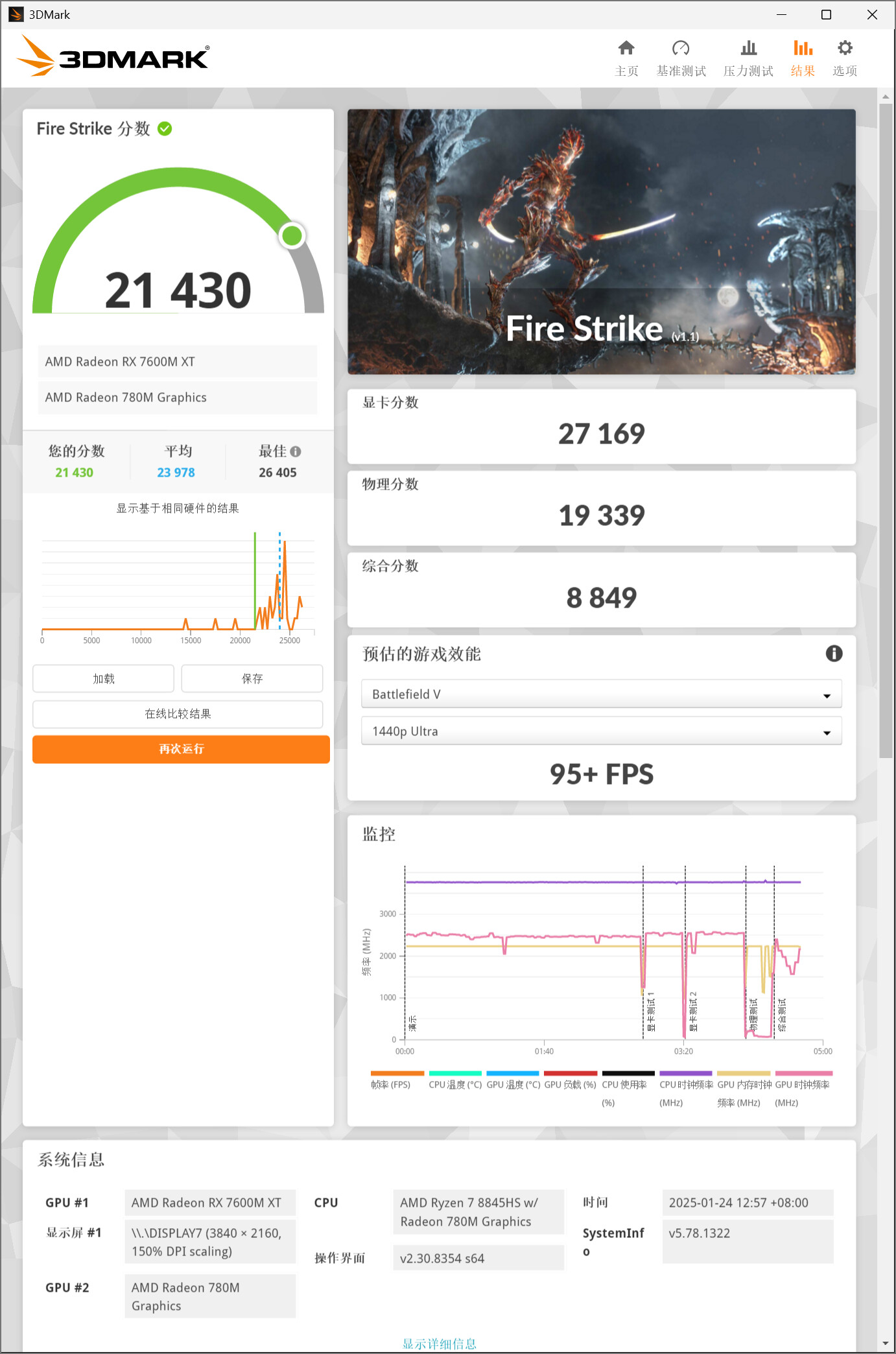Open the Stress Test (压力测试) icon

[748, 49]
